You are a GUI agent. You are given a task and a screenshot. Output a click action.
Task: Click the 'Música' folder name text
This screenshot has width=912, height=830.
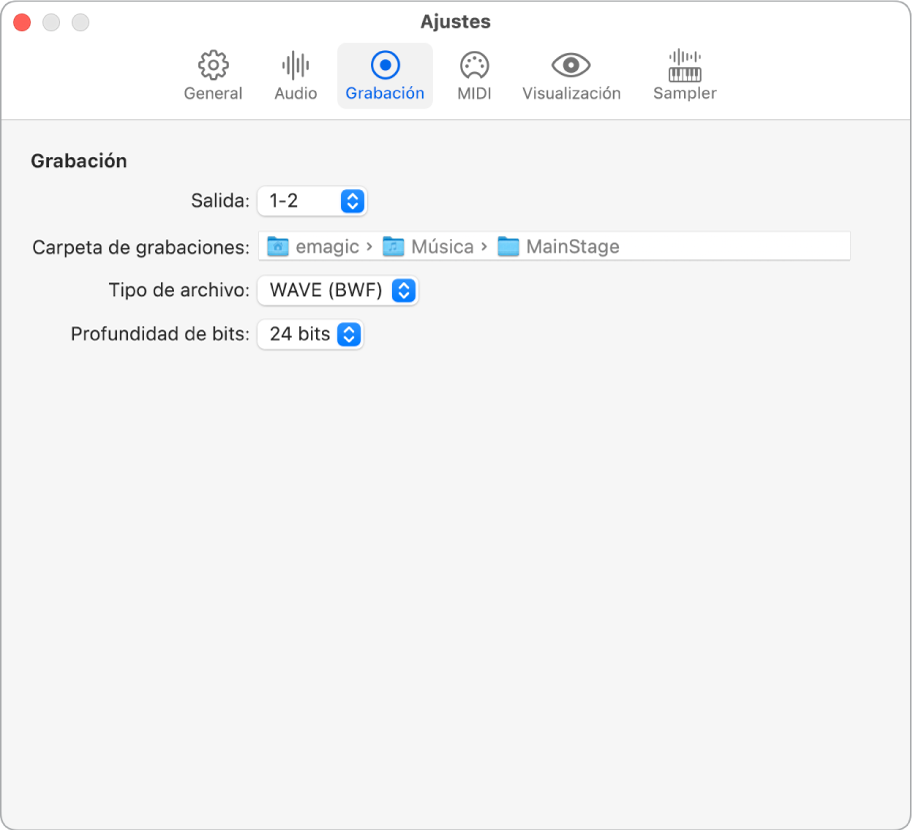point(443,247)
